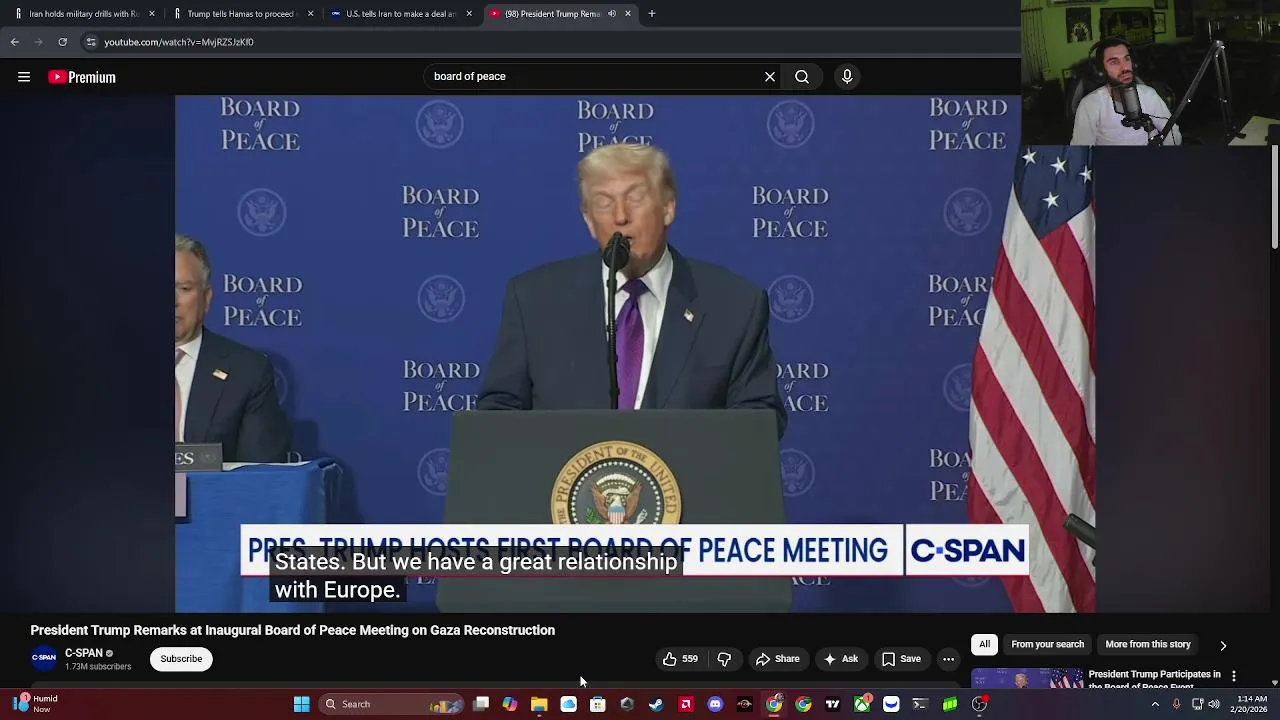This screenshot has height=720, width=1280.
Task: Close the 'Iran holds military drills' tab
Action: pos(152,14)
